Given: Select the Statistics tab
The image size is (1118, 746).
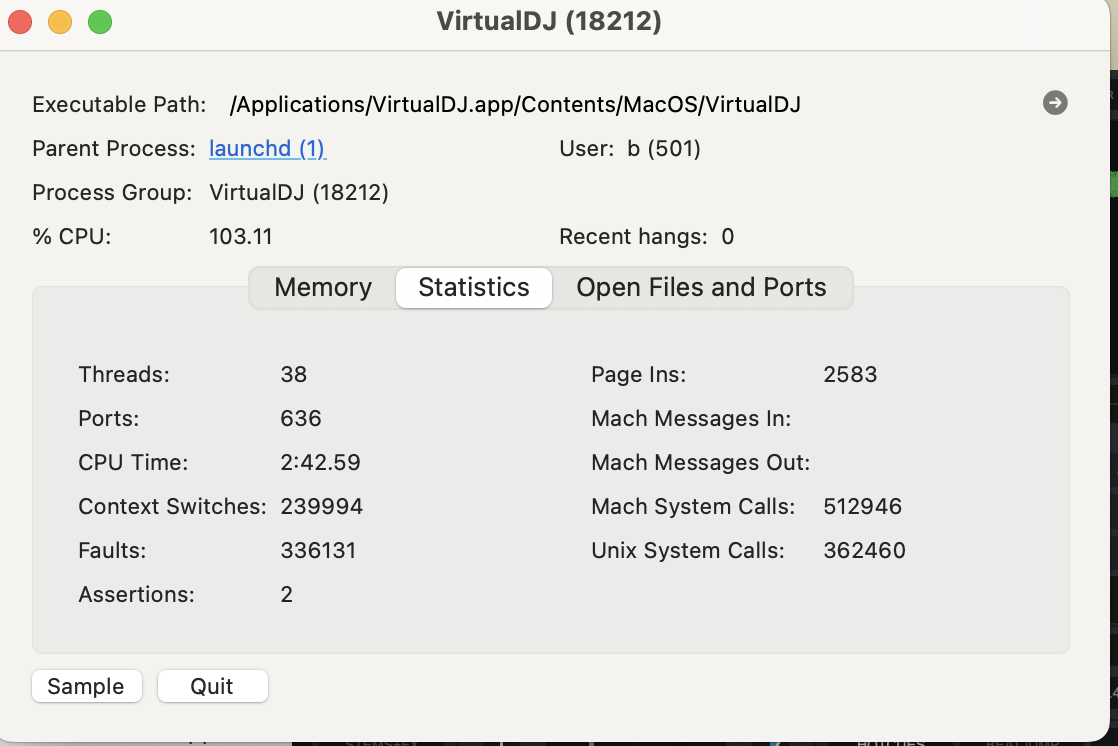Looking at the screenshot, I should (x=474, y=288).
